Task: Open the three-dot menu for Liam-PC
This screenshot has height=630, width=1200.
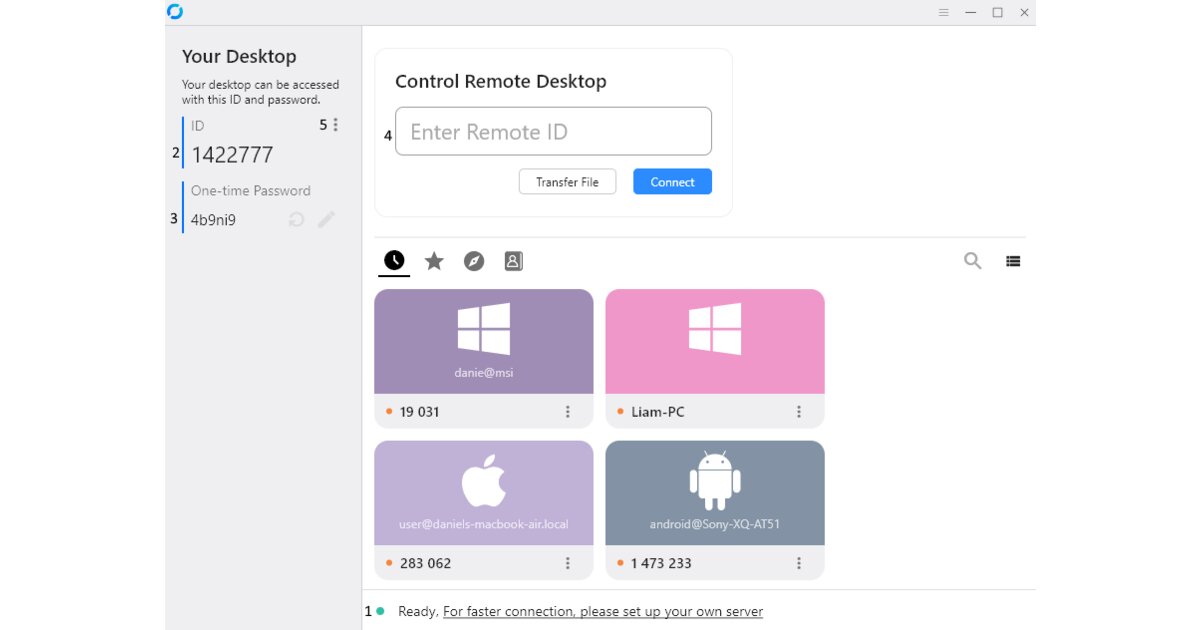Action: [799, 412]
